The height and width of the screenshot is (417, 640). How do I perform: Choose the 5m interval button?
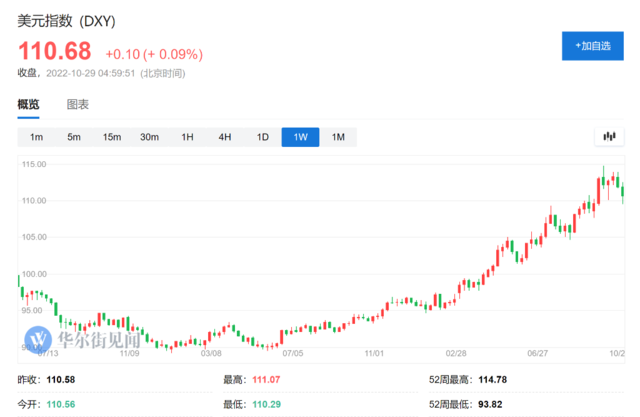74,137
